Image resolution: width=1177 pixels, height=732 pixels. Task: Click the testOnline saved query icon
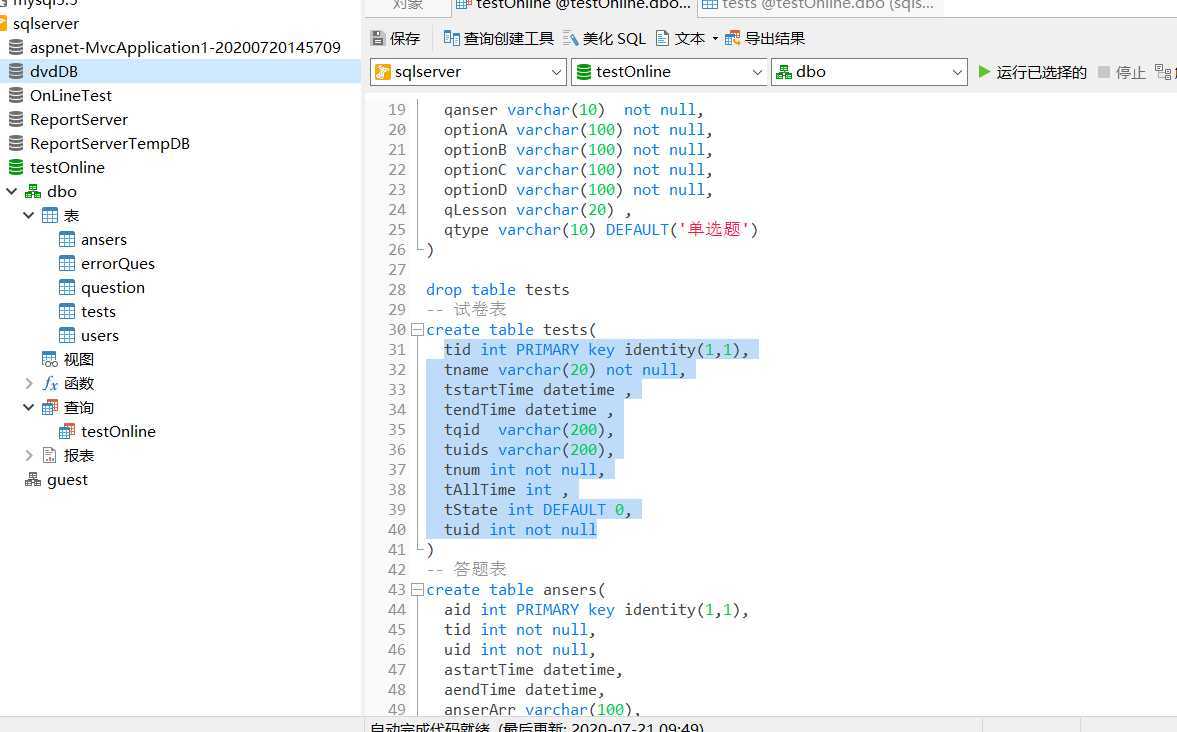(67, 432)
